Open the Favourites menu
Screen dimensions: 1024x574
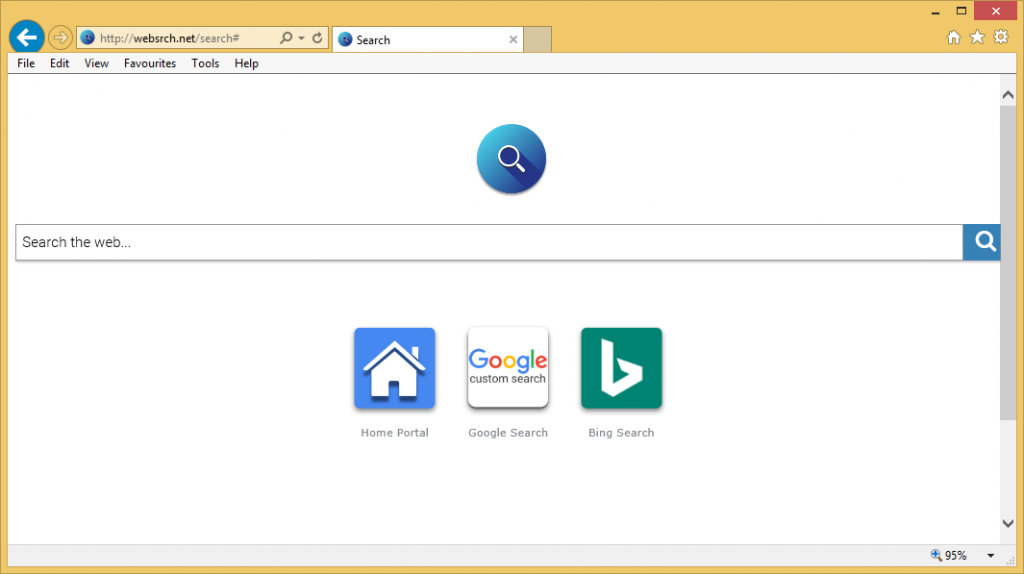[x=150, y=63]
